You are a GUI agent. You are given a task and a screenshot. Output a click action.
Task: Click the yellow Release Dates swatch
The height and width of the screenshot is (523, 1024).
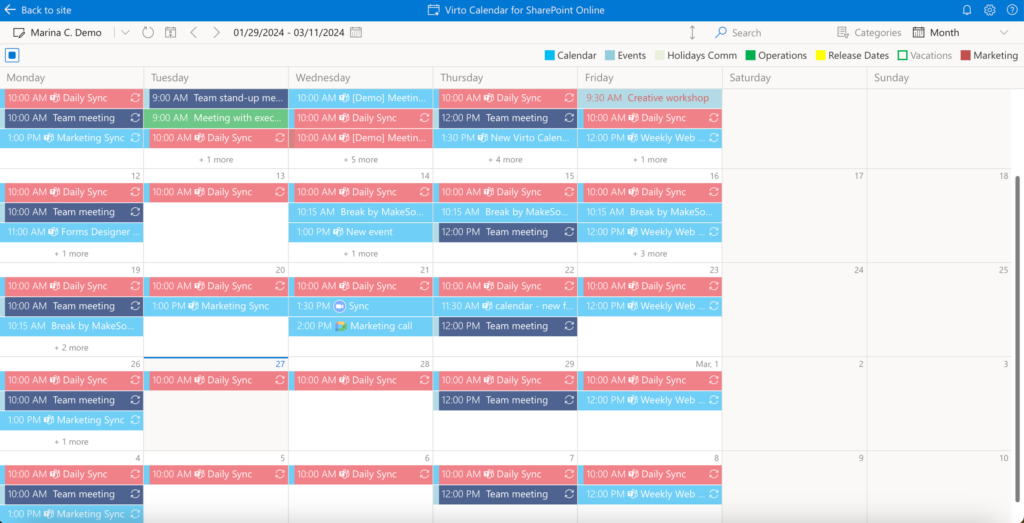tap(821, 55)
